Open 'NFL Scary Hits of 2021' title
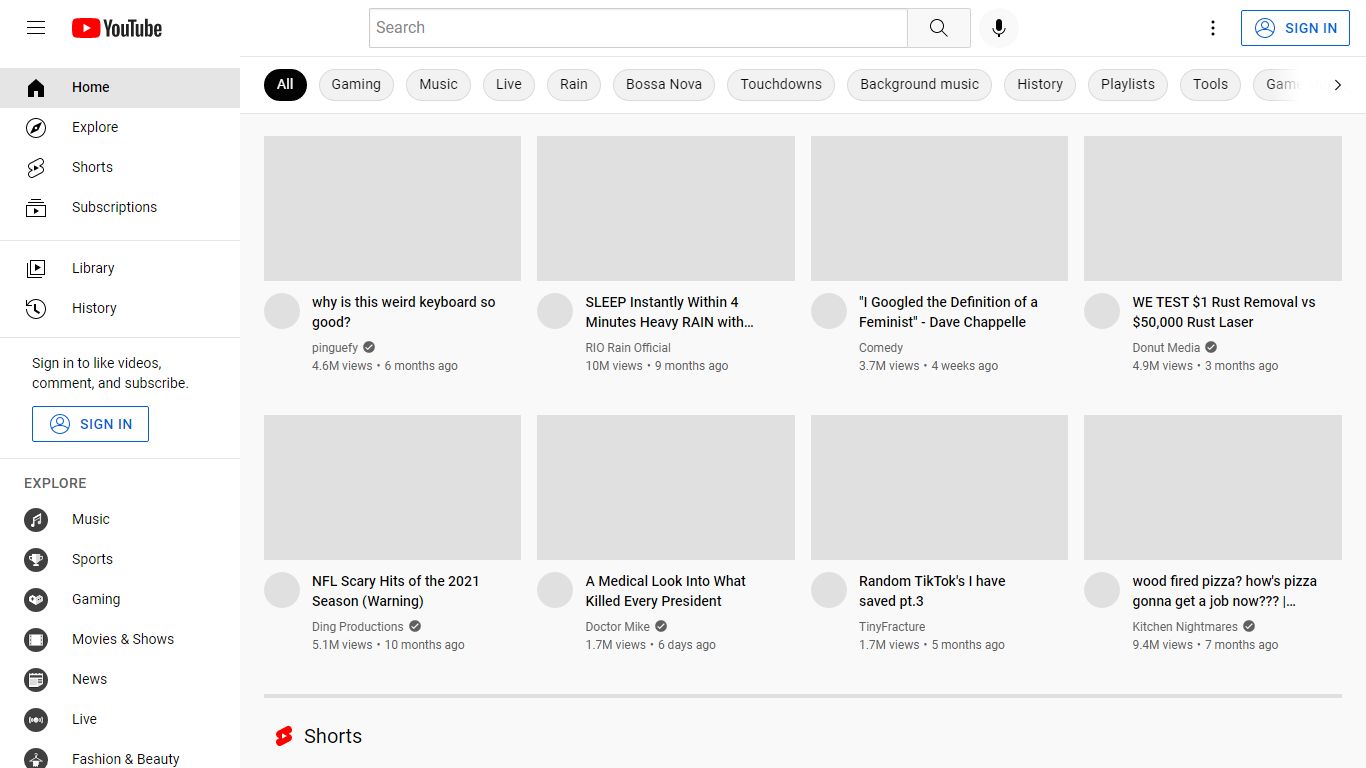This screenshot has height=768, width=1366. pos(396,591)
